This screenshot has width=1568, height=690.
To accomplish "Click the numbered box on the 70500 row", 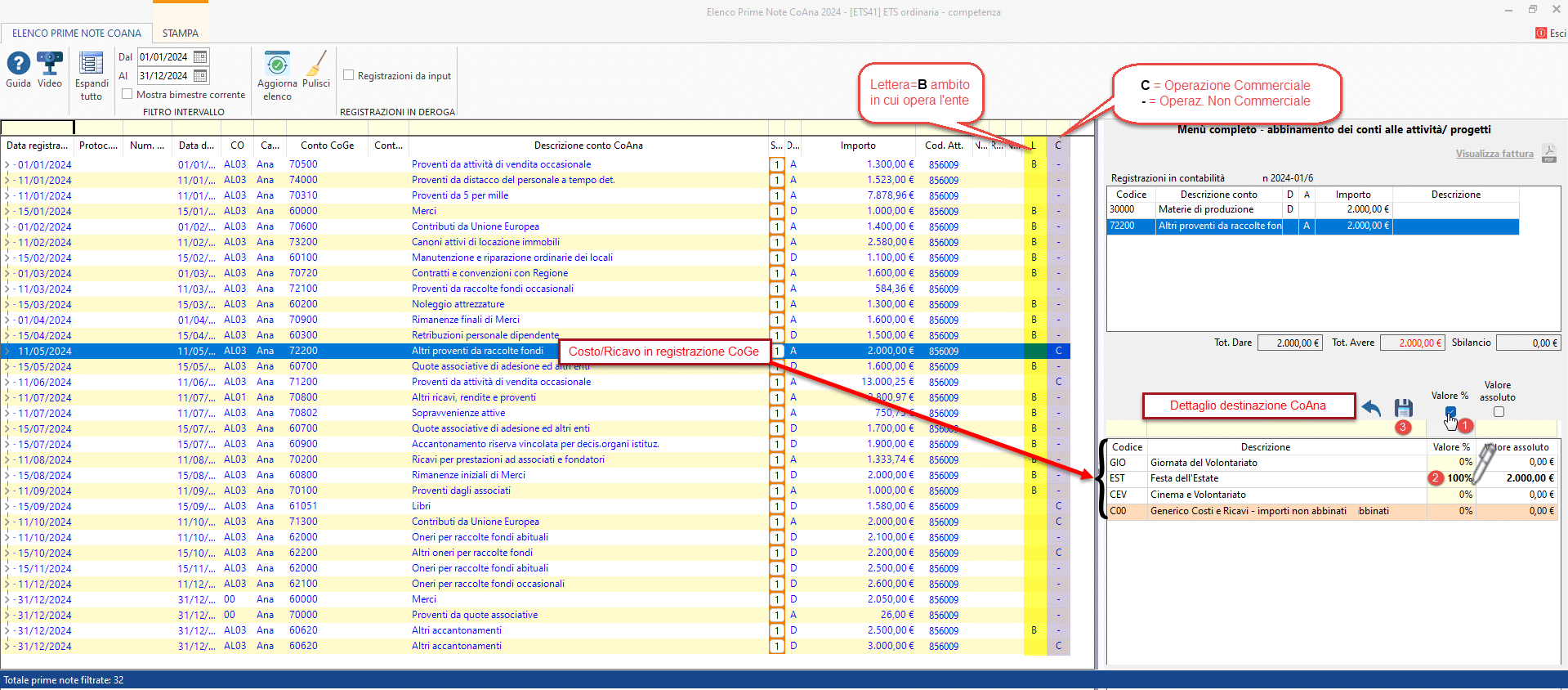I will point(776,164).
